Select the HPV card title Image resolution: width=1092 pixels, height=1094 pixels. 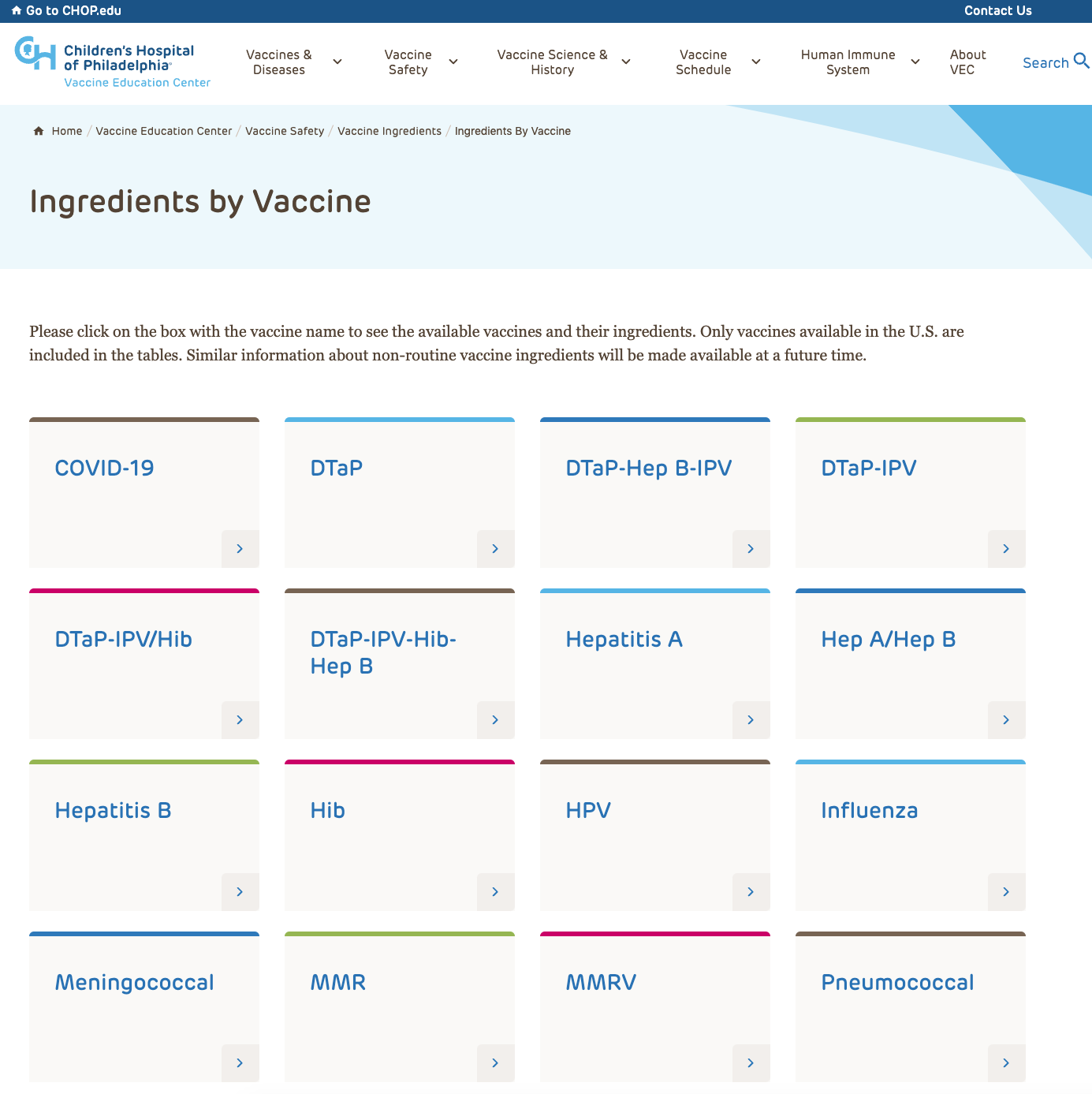pyautogui.click(x=588, y=810)
